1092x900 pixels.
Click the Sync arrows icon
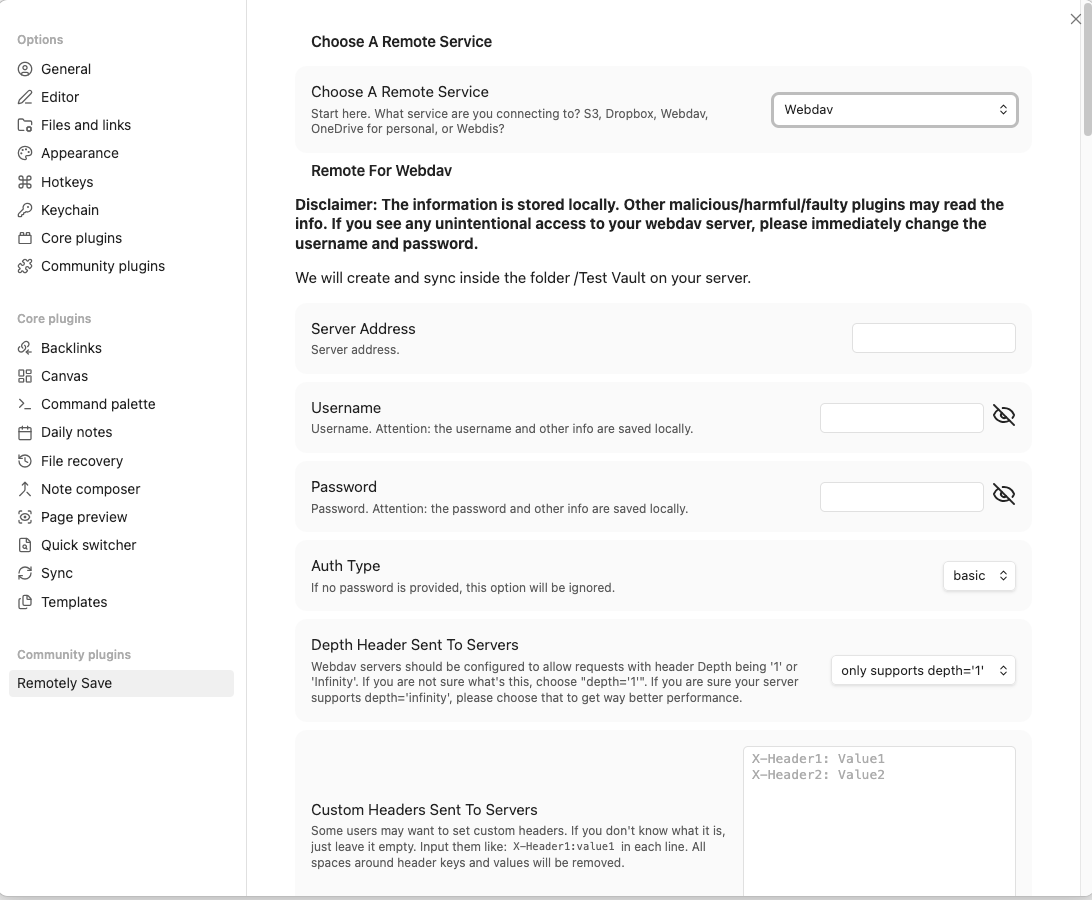tap(25, 573)
